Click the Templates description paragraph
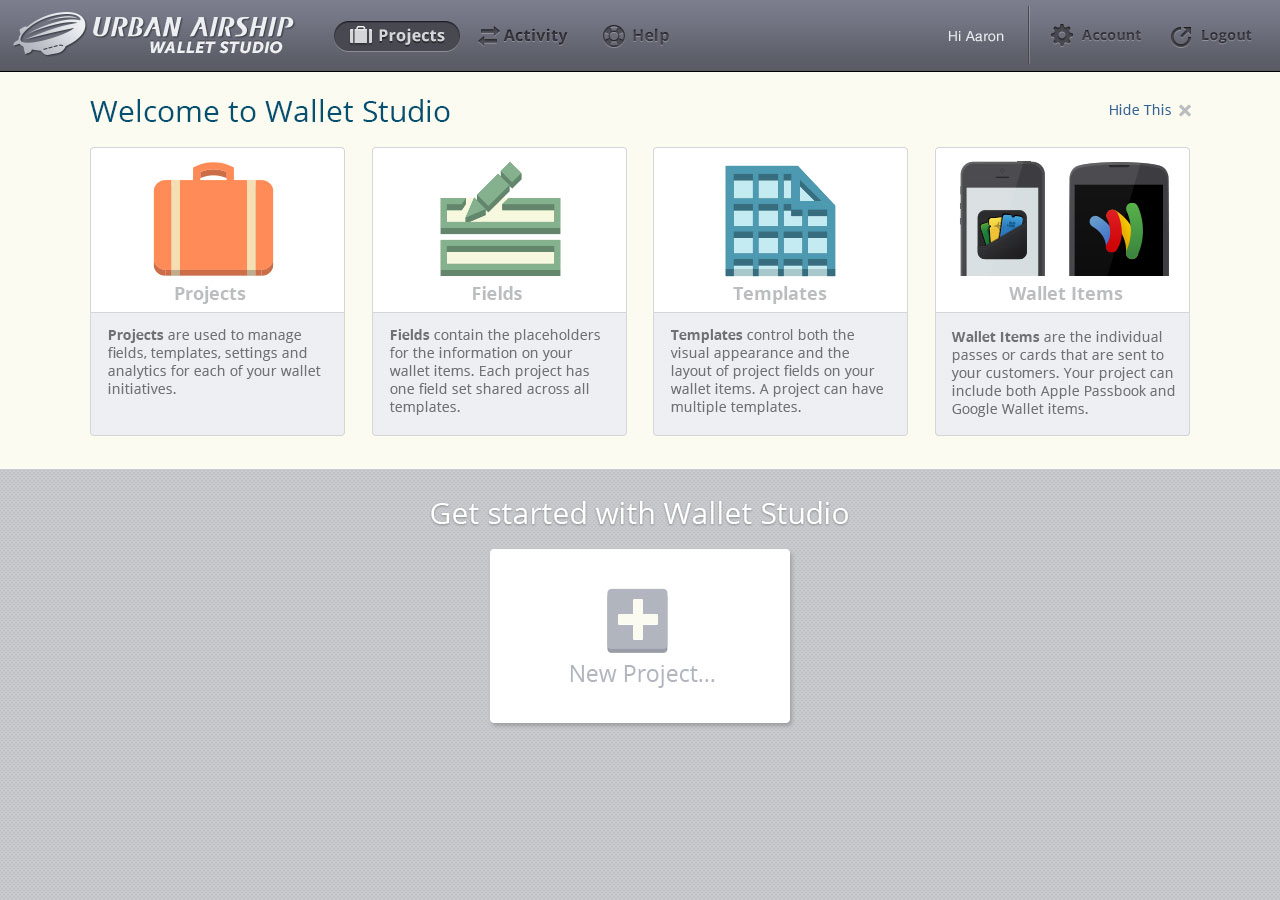This screenshot has height=900, width=1280. 778,371
